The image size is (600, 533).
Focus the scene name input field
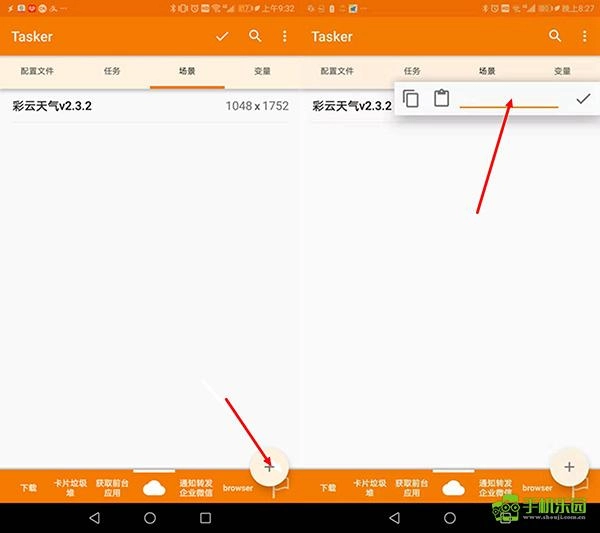(508, 98)
